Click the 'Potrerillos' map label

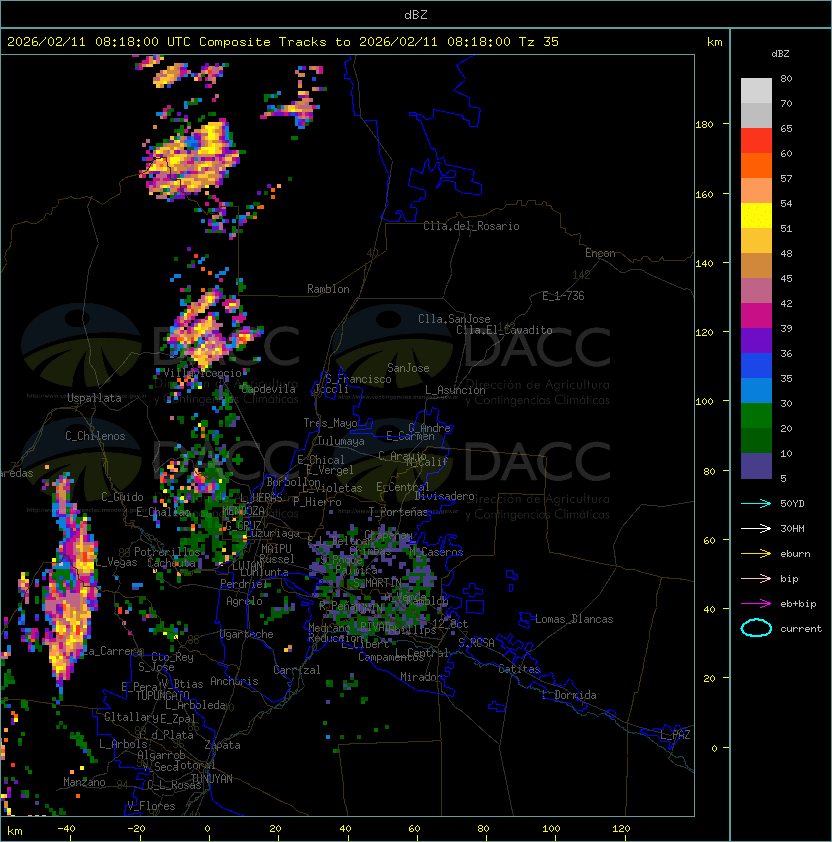(167, 552)
